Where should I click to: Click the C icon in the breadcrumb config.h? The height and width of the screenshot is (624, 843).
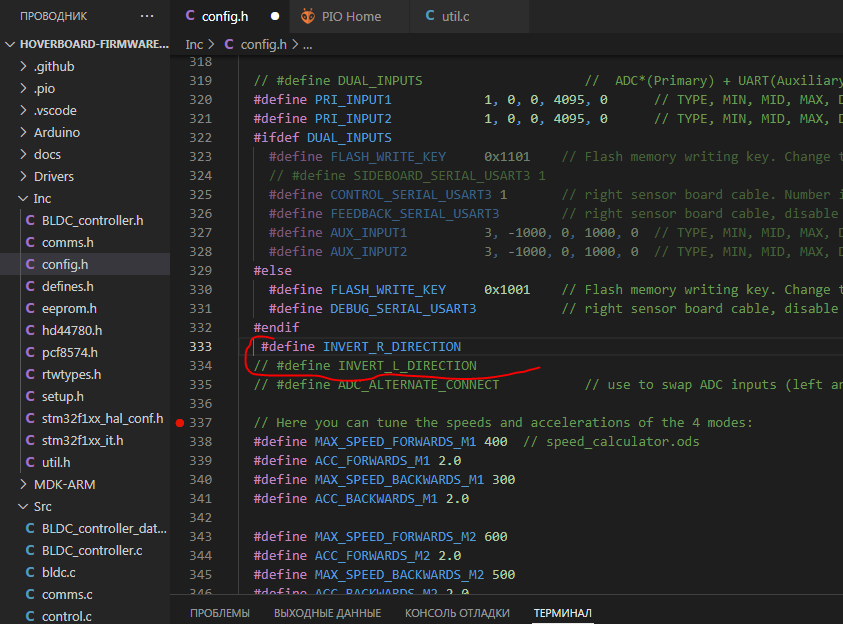pos(229,45)
